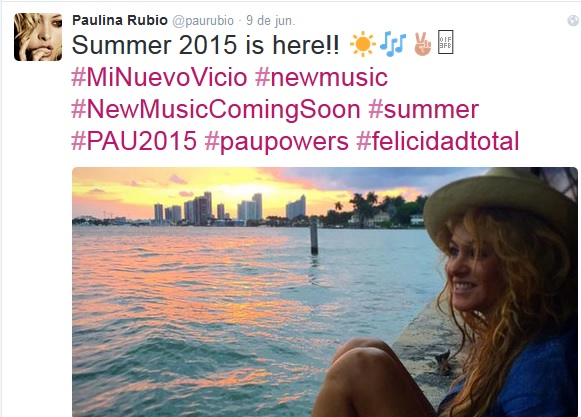Viewport: 581px width, 417px height.
Task: Click the unknown-character box emoji
Action: pos(445,42)
